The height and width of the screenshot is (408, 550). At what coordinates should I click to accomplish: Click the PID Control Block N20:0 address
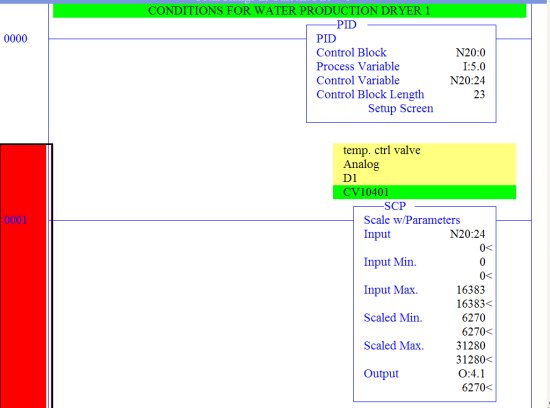(x=470, y=53)
